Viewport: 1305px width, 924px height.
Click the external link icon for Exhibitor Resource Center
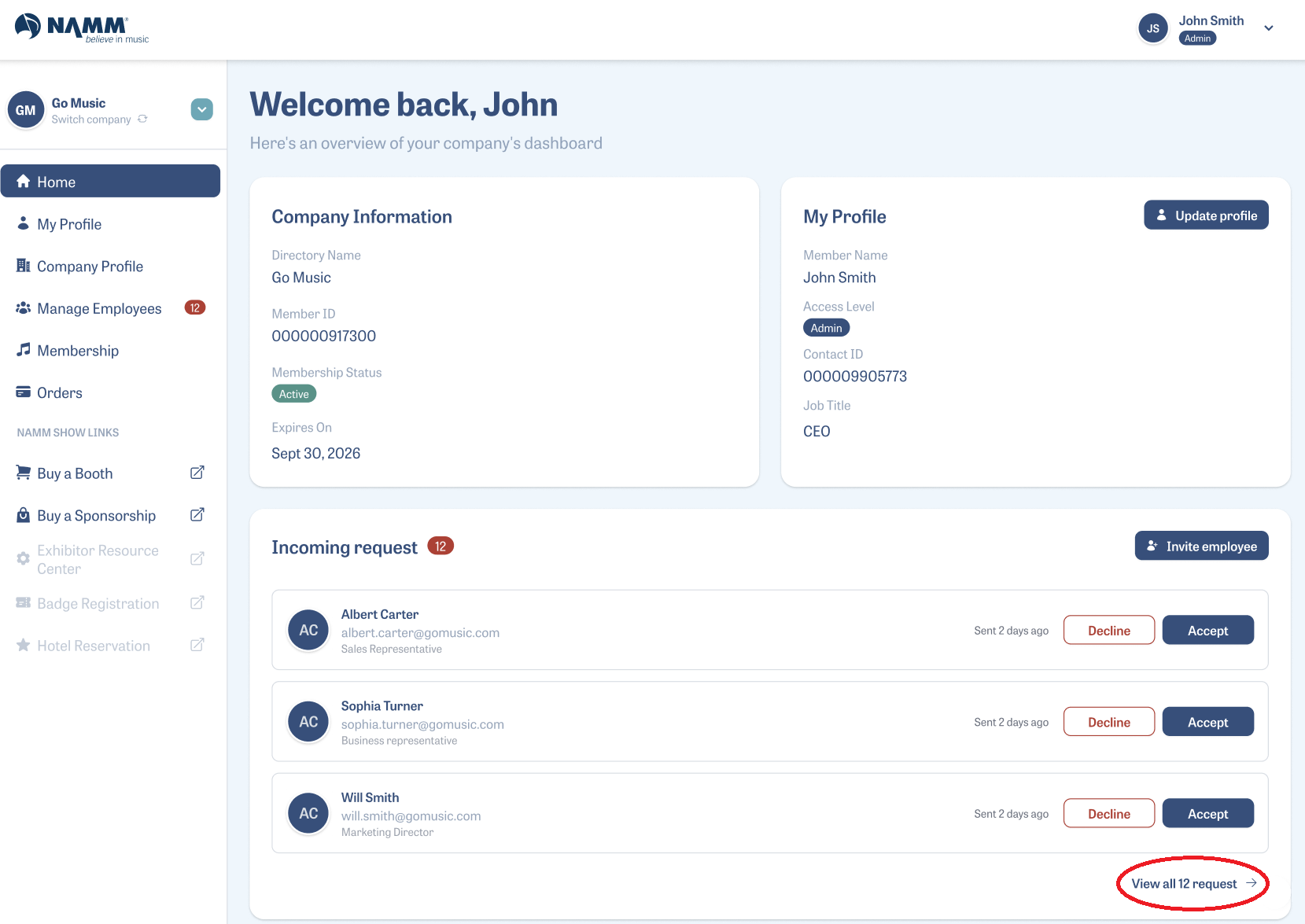click(x=197, y=558)
